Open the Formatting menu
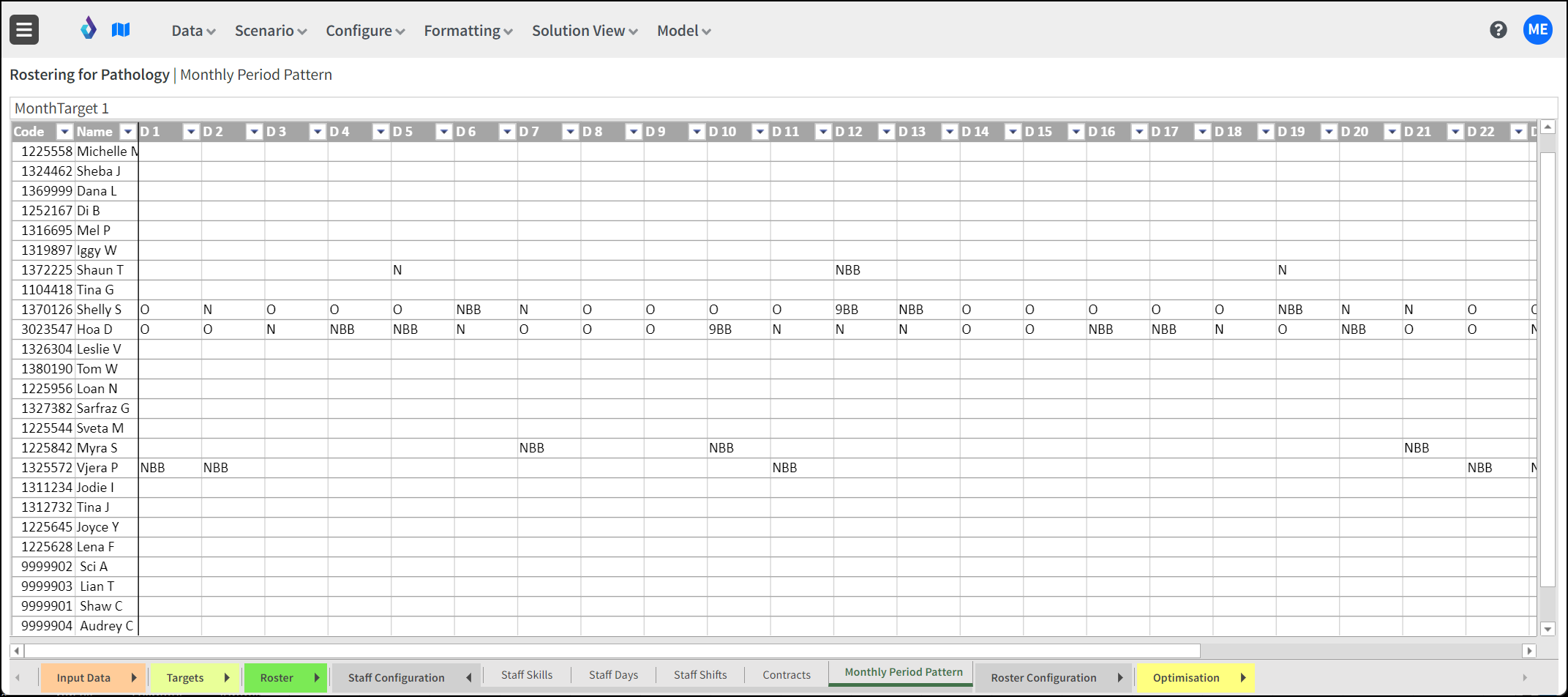The image size is (1568, 697). [x=468, y=31]
